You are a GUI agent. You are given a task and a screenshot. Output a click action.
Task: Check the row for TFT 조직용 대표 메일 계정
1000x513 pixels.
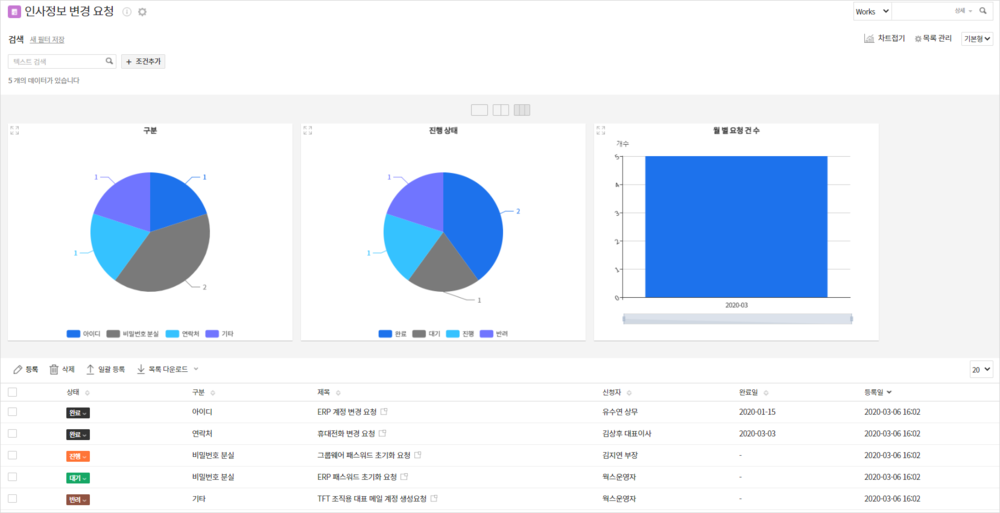coord(12,498)
